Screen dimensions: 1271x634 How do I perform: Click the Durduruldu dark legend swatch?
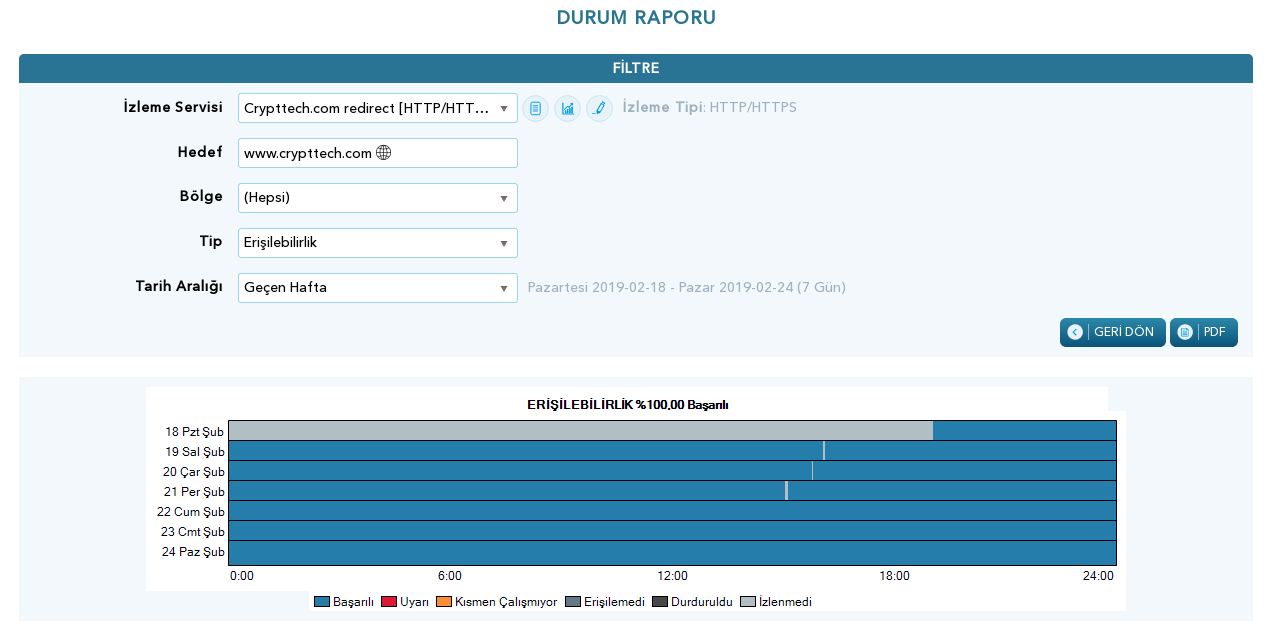click(x=660, y=602)
